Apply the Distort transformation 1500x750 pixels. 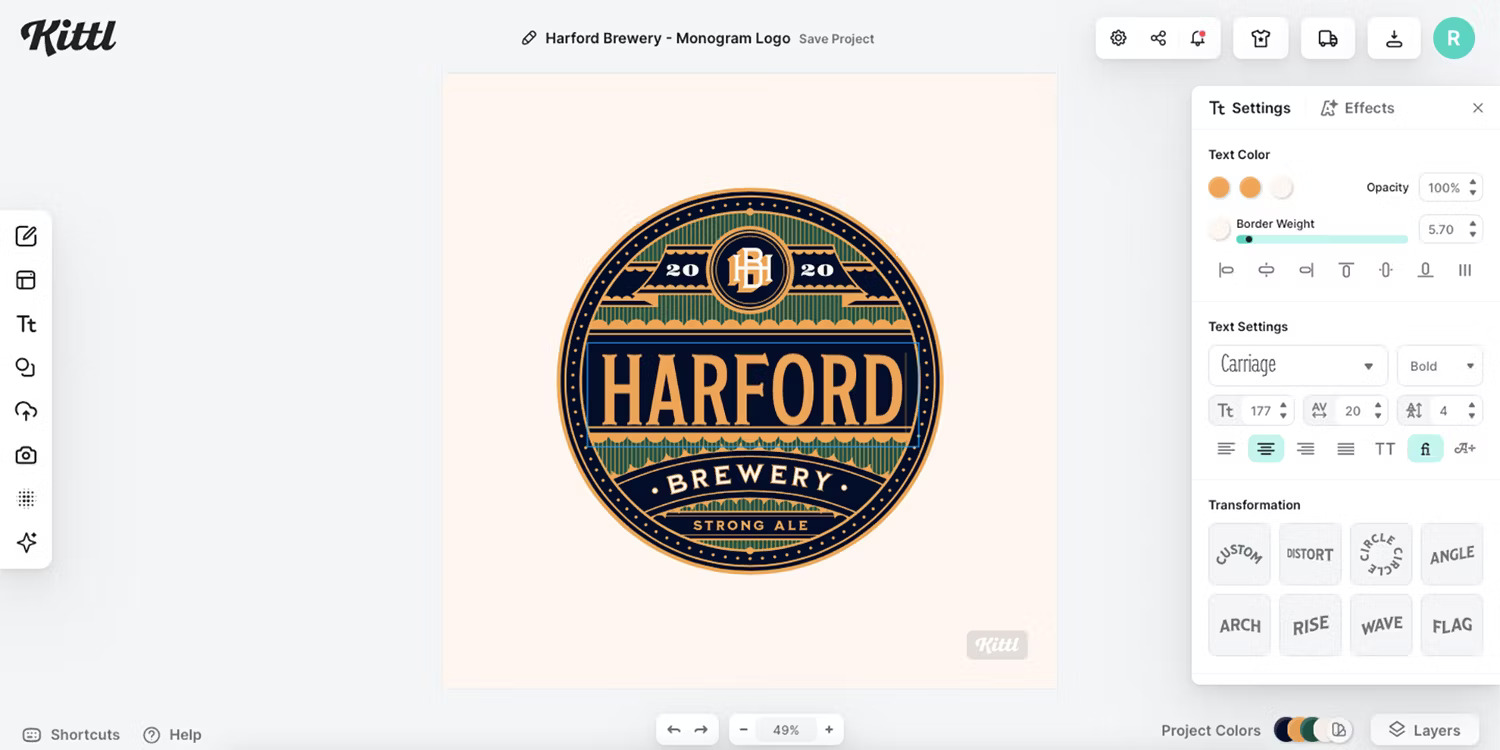coord(1310,554)
